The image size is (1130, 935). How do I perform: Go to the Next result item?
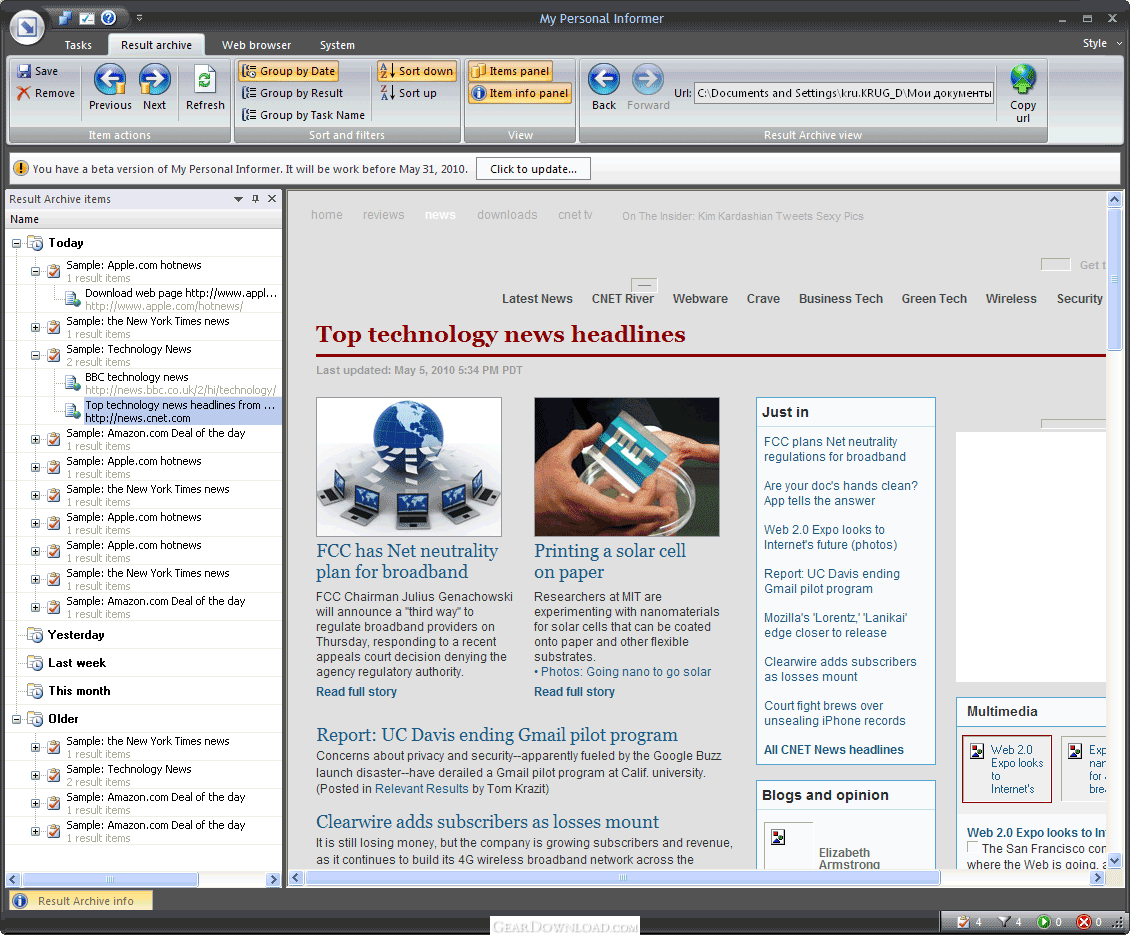coord(154,87)
